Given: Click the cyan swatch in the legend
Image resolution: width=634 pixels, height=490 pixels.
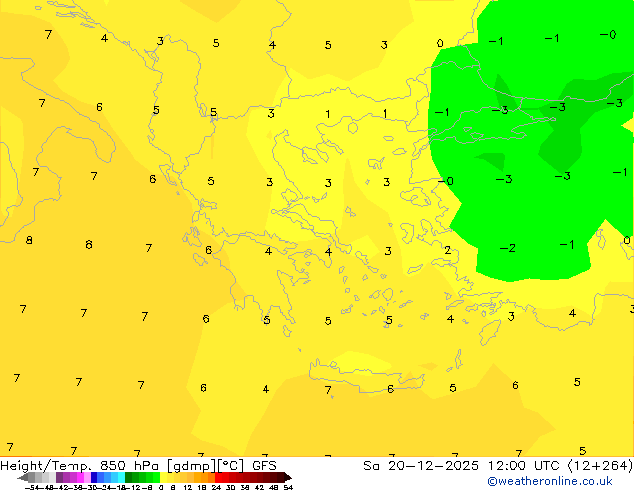Looking at the screenshot, I should (x=122, y=478).
